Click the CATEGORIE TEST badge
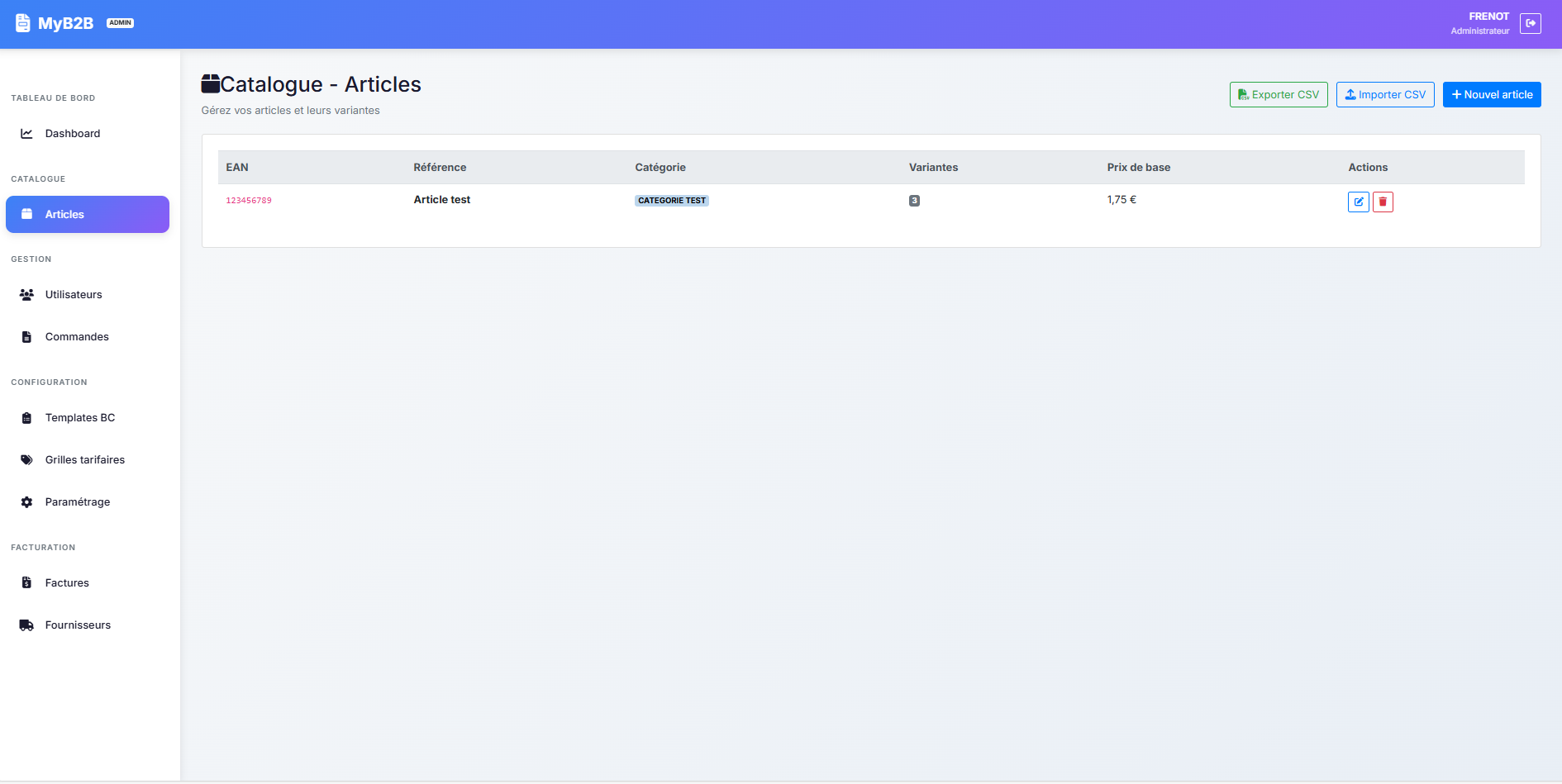Viewport: 1562px width, 784px height. pos(672,201)
